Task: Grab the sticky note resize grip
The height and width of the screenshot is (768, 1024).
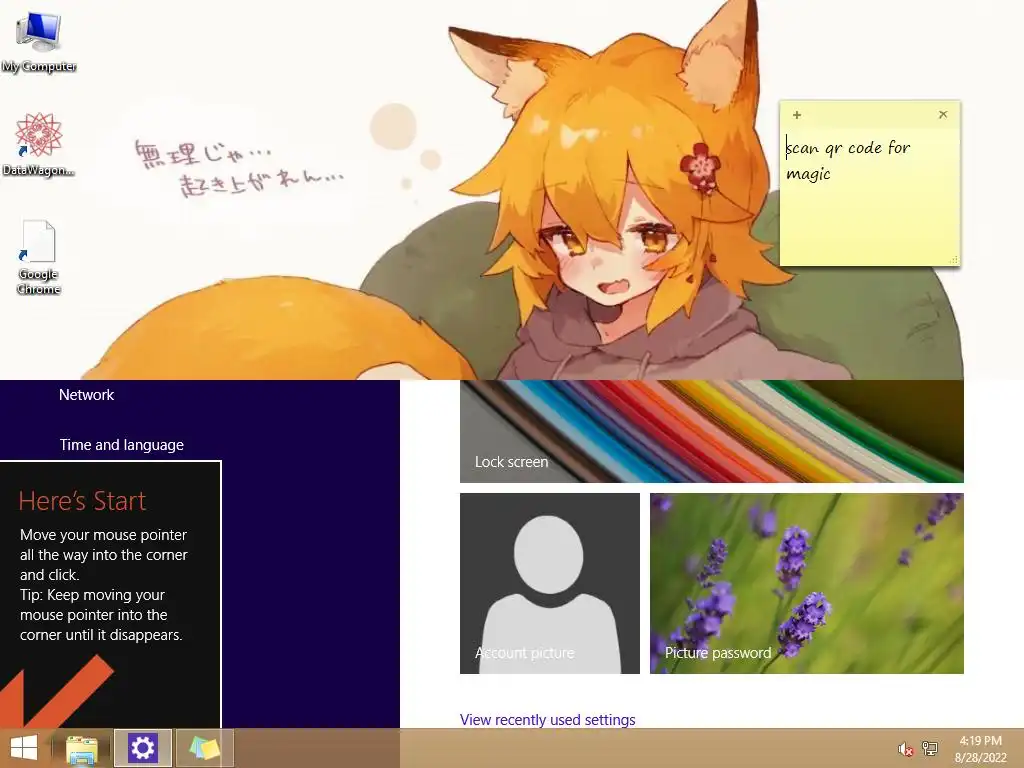Action: [x=953, y=259]
